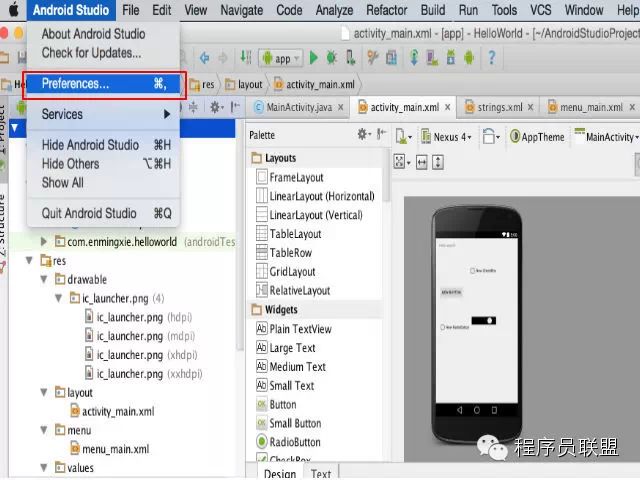Select menu_main.xml in project tree

pos(110,449)
